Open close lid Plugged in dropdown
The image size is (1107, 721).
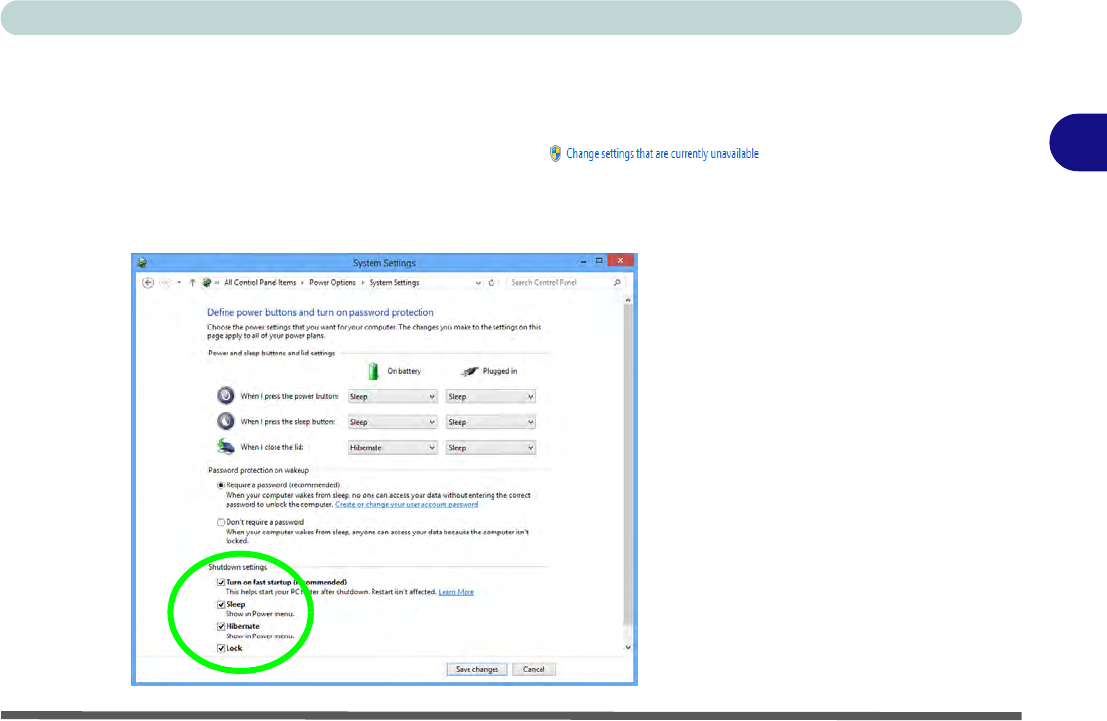coord(491,448)
